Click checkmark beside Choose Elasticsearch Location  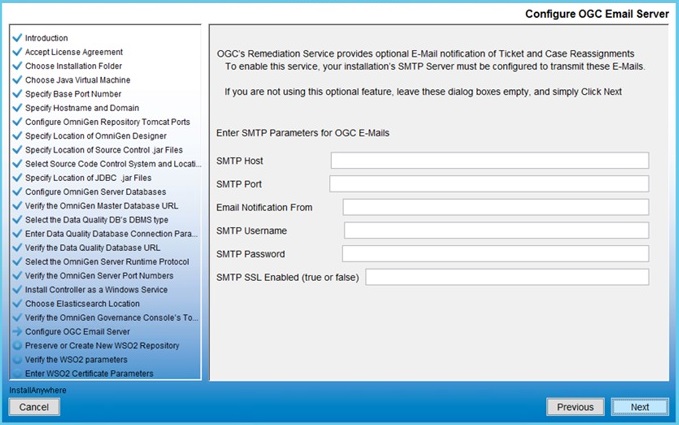coord(17,303)
